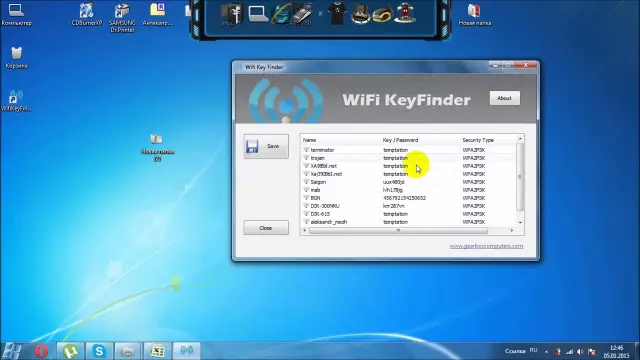
Task: Sort by Security Type column header
Action: coord(478,140)
